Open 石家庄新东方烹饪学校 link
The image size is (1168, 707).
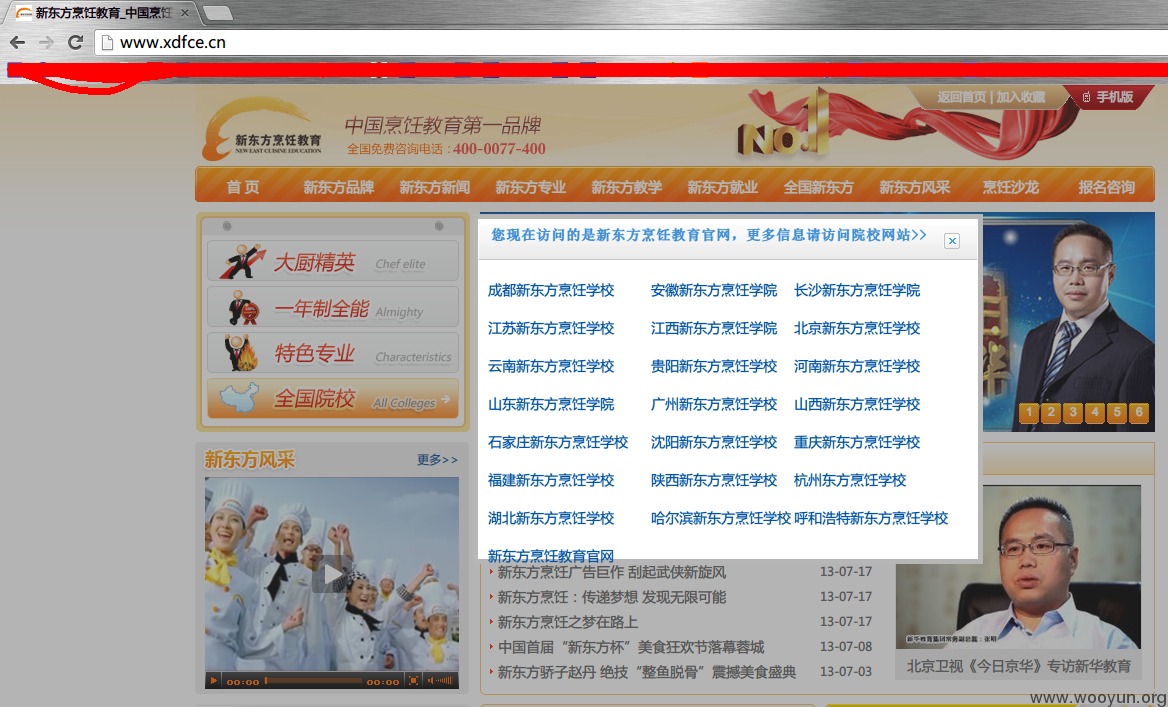tap(558, 442)
